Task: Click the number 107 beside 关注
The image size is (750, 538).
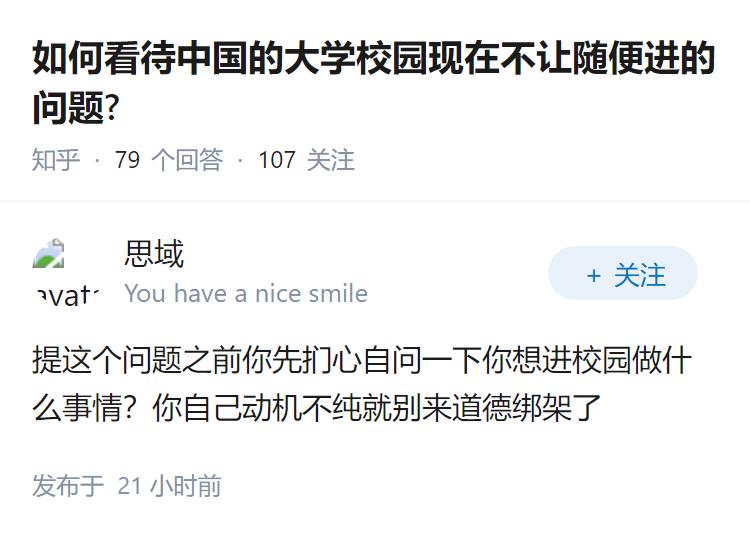Action: click(277, 160)
